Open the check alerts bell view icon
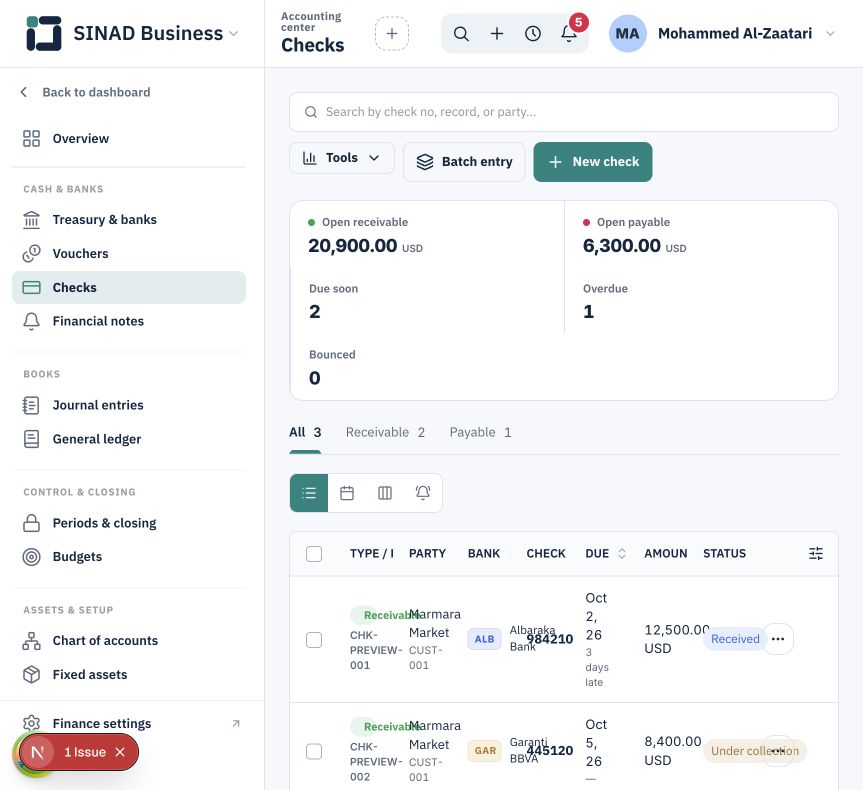The height and width of the screenshot is (790, 863). 423,493
